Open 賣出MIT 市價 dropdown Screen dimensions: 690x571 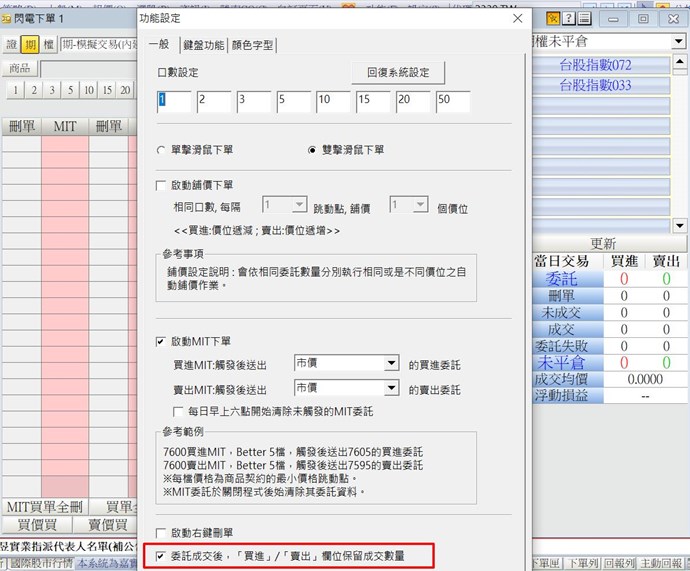point(391,388)
